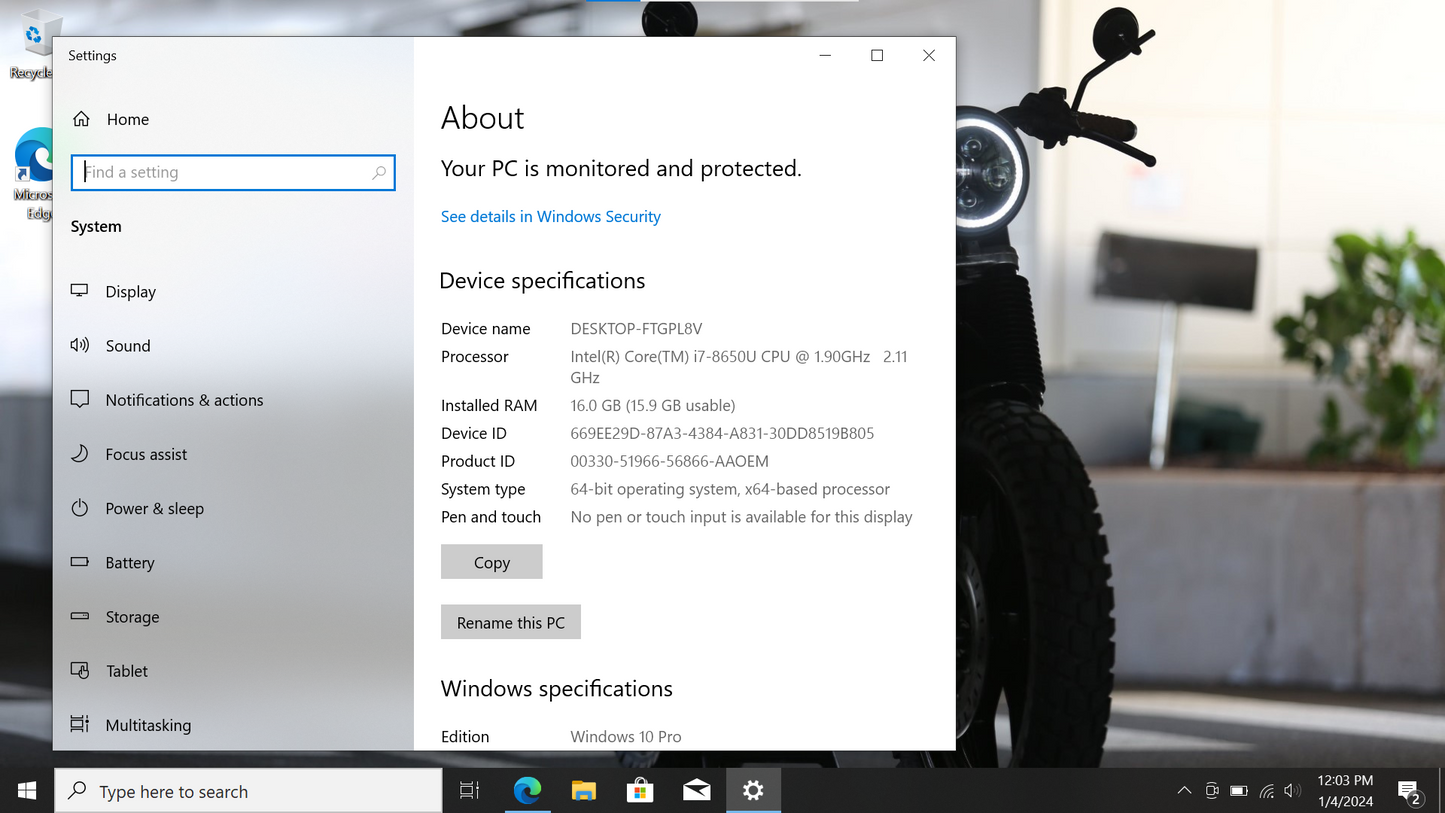Open Storage settings
Viewport: 1445px width, 813px height.
point(133,617)
